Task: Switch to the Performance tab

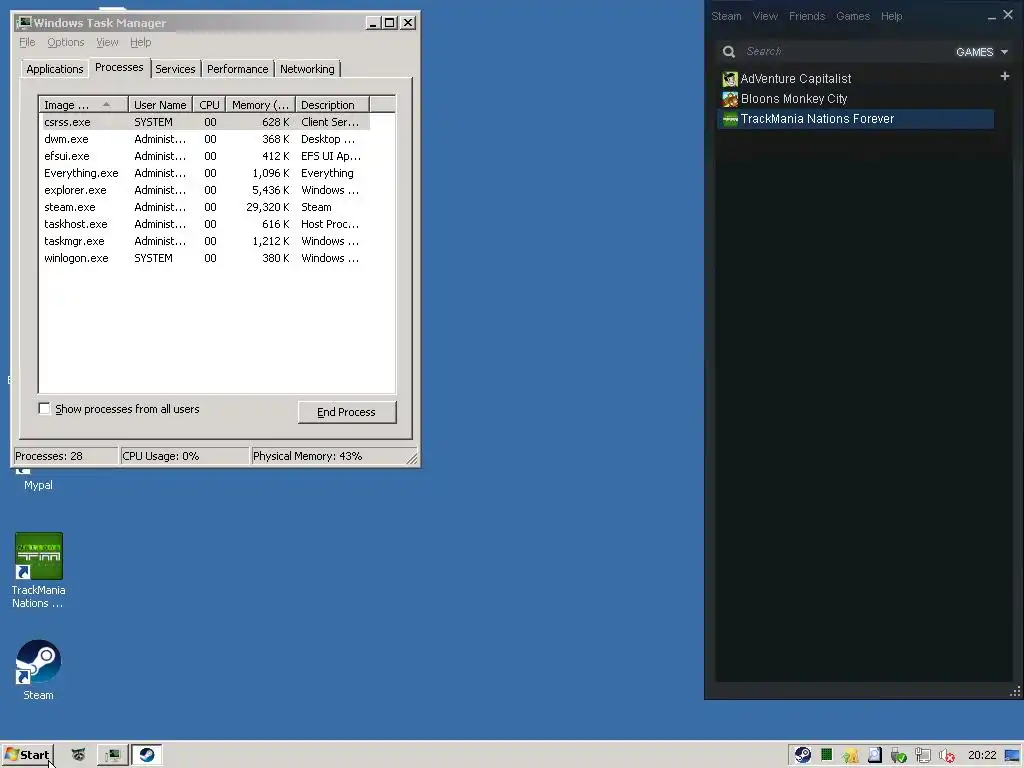Action: click(238, 69)
